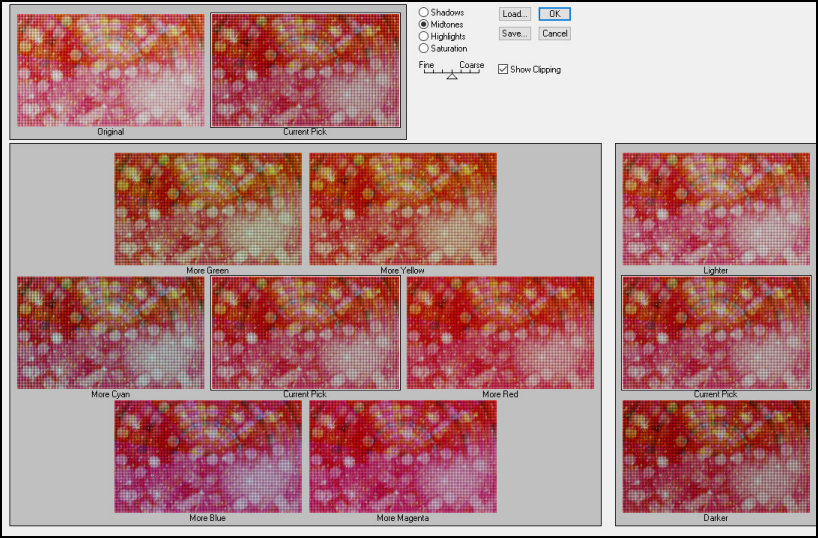
Task: Disable the Show Clipping checkbox
Action: coord(503,70)
